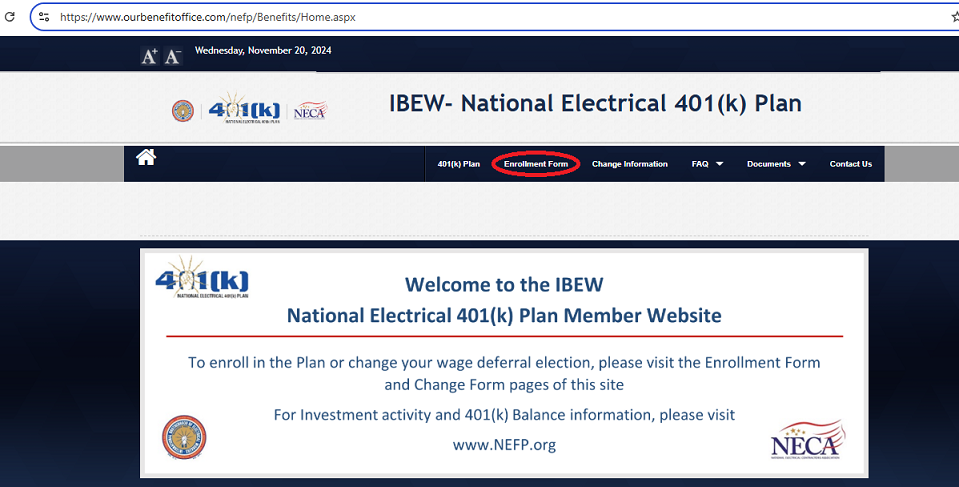
Task: Go to the Change Information page
Action: (629, 164)
